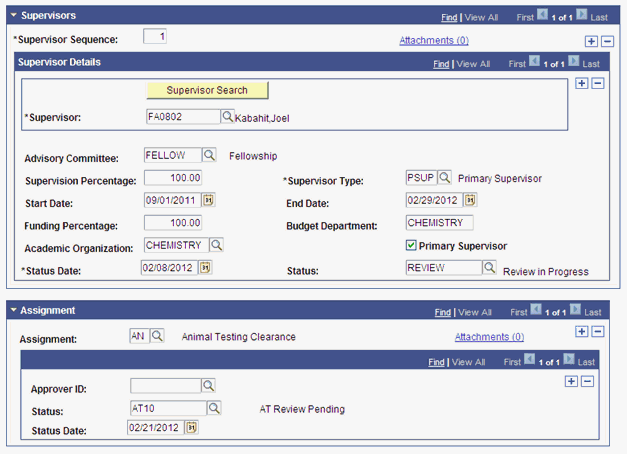Delete the approver row
627x454 pixels.
pos(587,381)
